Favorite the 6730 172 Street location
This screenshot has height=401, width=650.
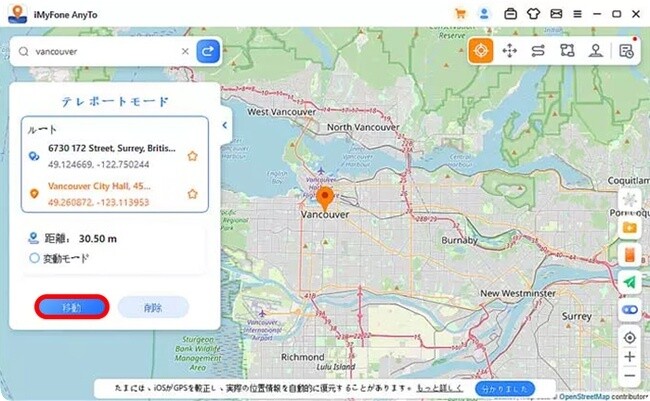point(192,156)
